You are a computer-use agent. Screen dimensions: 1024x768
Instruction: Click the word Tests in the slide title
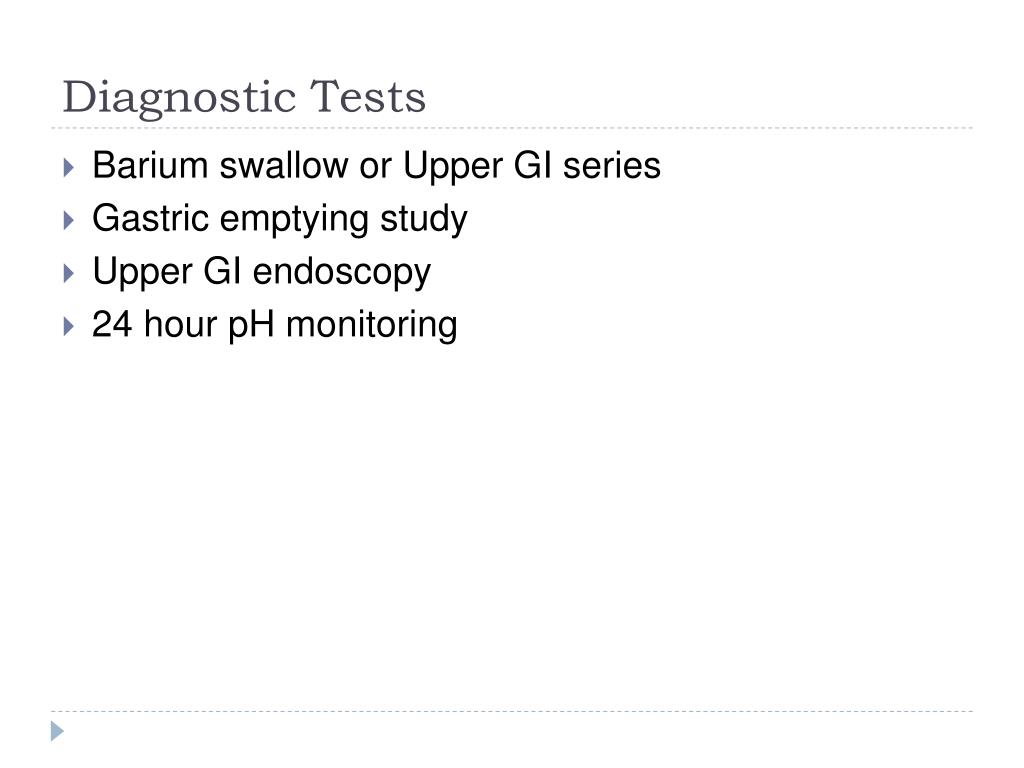point(368,97)
